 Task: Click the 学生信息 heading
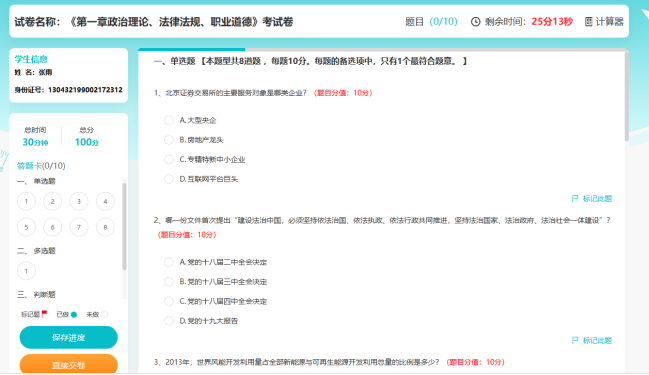click(x=31, y=59)
